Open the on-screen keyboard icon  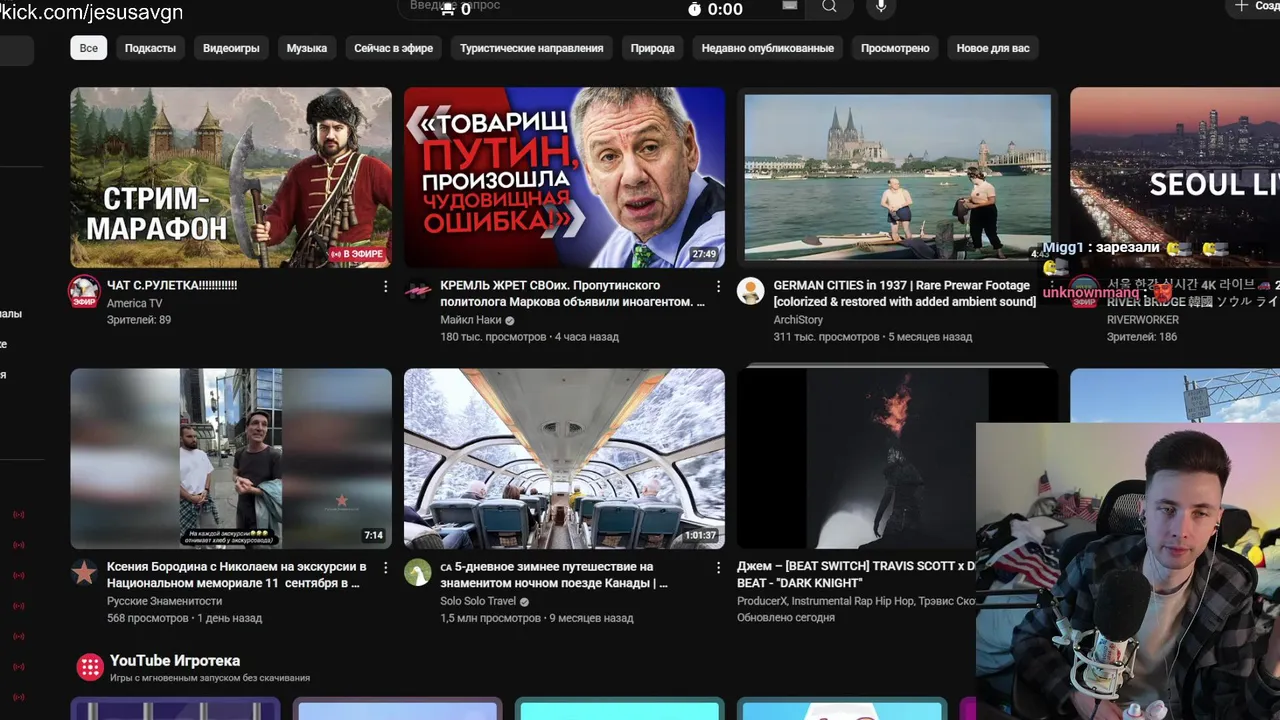790,6
